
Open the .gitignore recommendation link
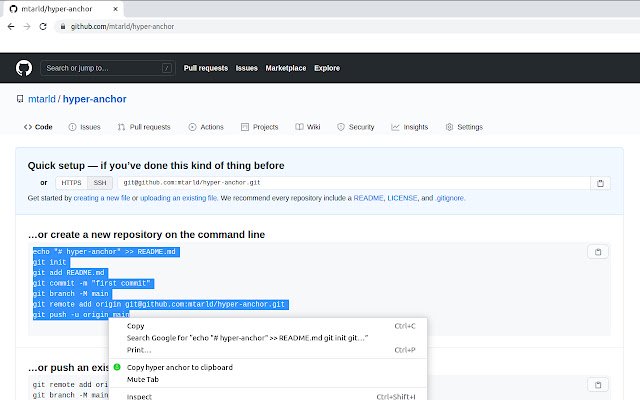pos(450,198)
